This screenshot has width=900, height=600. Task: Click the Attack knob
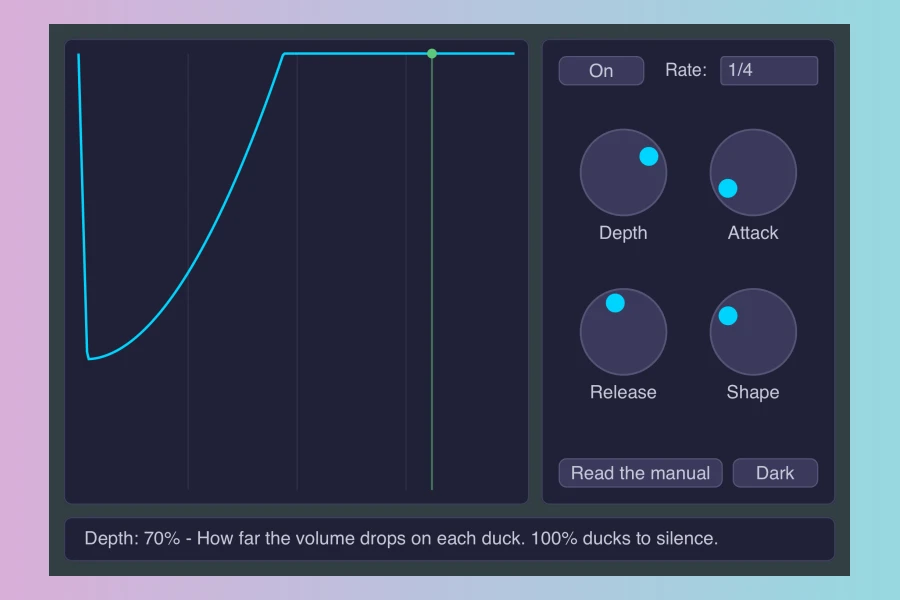coord(753,172)
